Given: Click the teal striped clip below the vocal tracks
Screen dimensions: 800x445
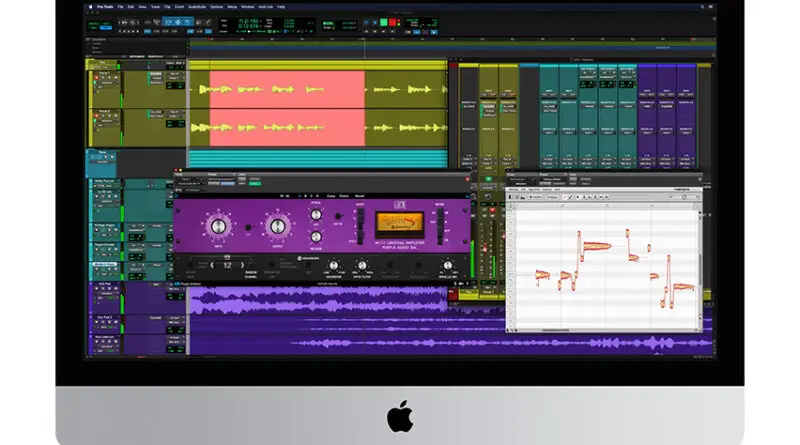Looking at the screenshot, I should click(318, 158).
